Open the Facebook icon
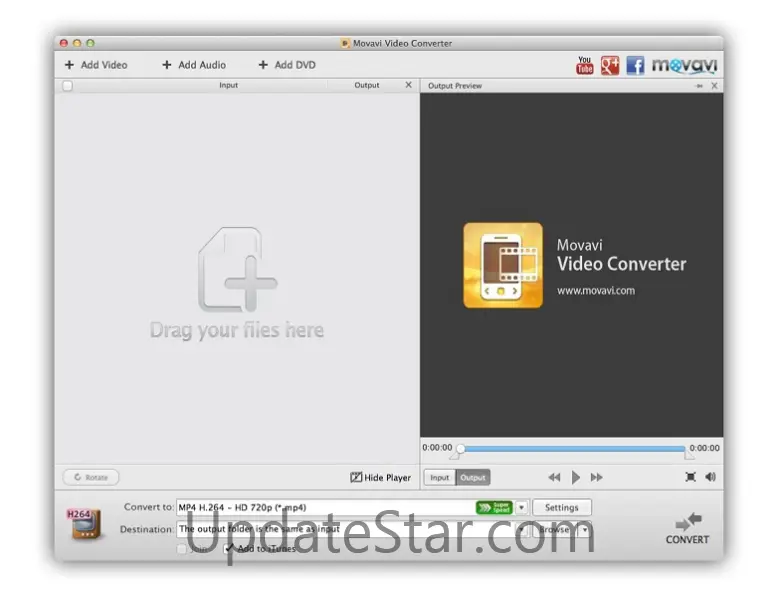 tap(635, 65)
